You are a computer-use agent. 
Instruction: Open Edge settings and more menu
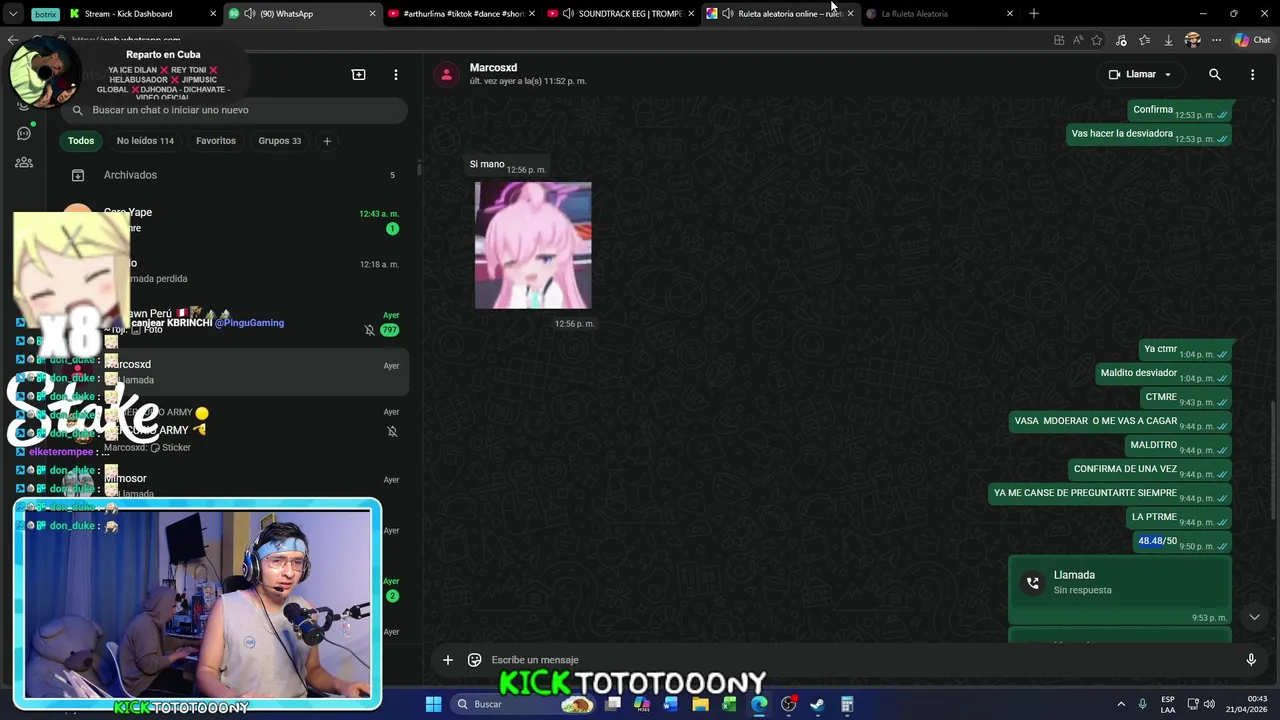coord(1216,40)
